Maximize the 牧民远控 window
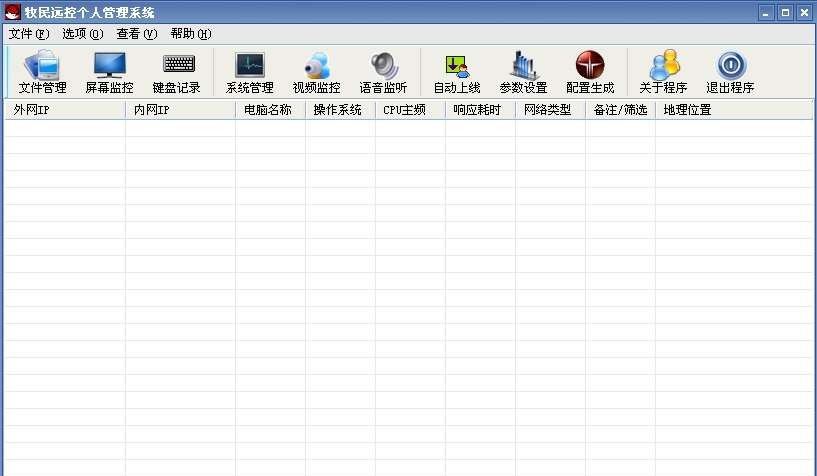Screen dimensions: 817x476 785,13
